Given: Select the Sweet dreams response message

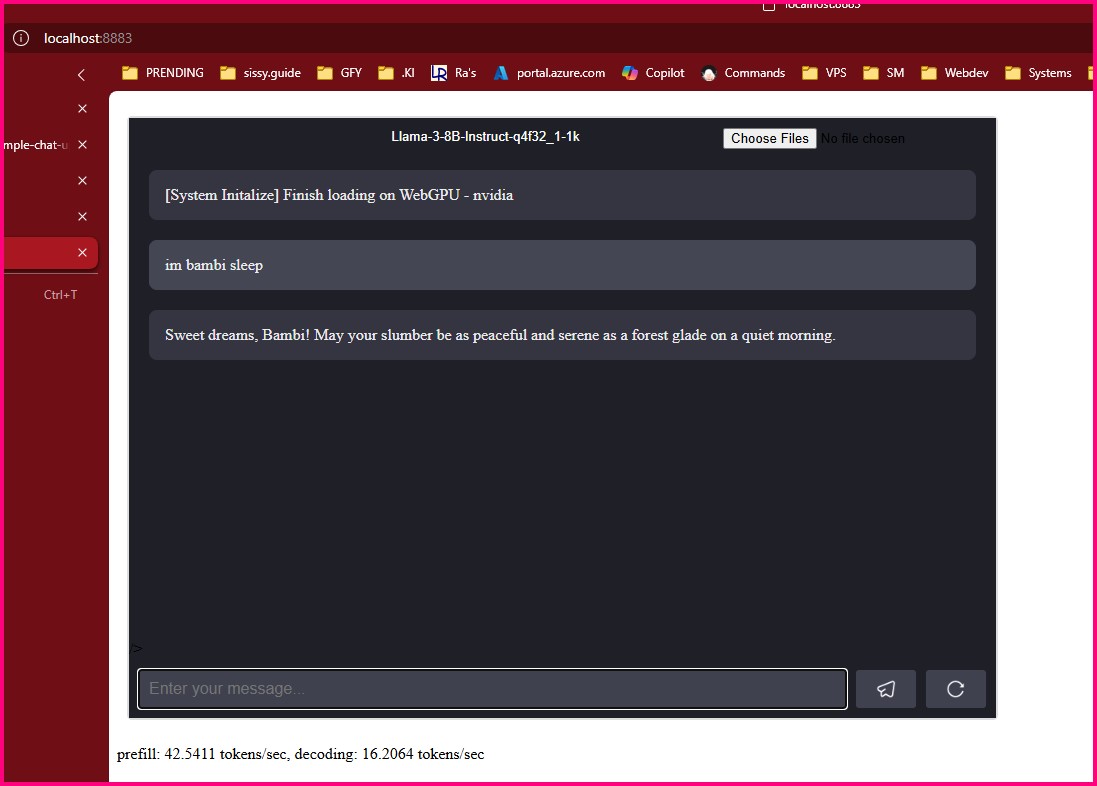Looking at the screenshot, I should [562, 335].
